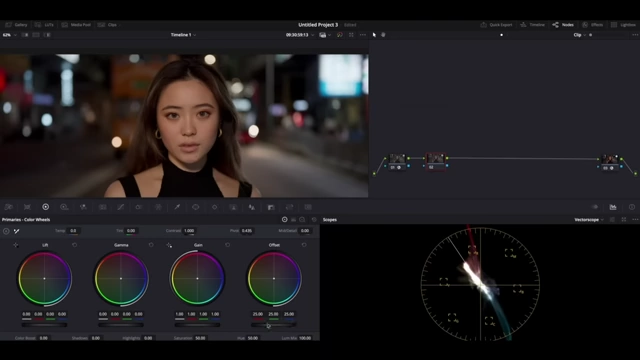The width and height of the screenshot is (640, 360).
Task: Open the Information panel icon
Action: click(632, 207)
